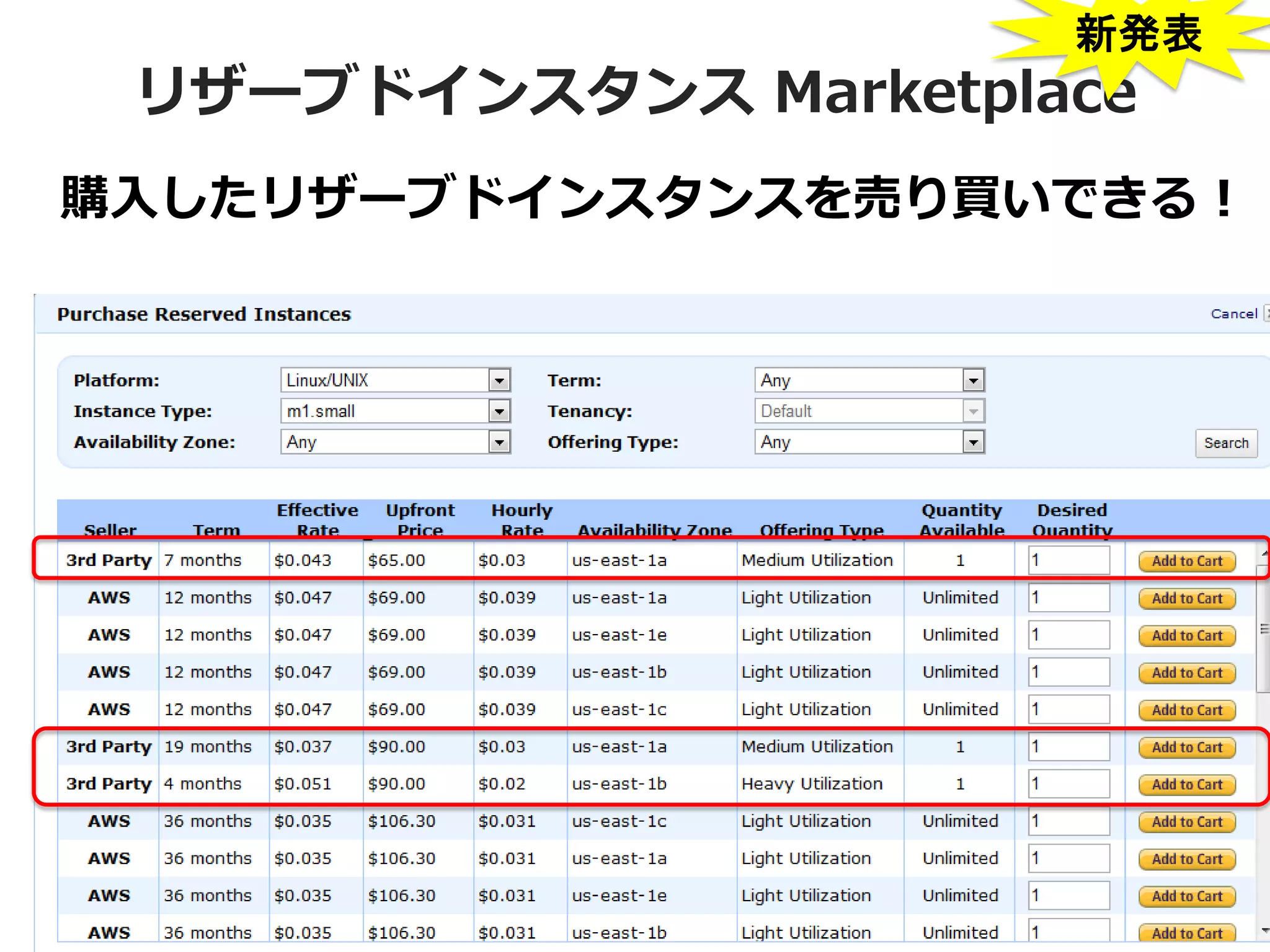Add the 3rd Party 19 months offer to cart
1270x952 pixels.
tap(1187, 747)
